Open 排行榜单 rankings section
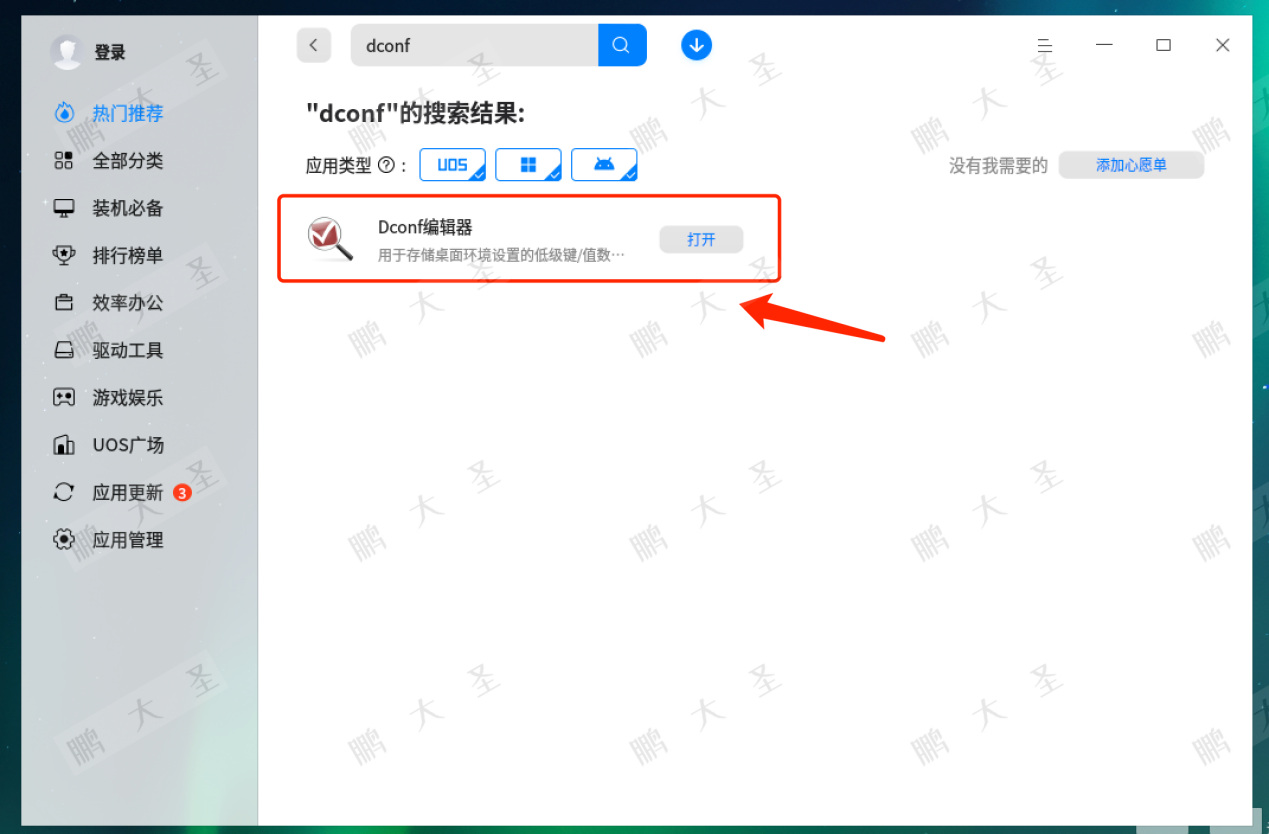 tap(128, 255)
